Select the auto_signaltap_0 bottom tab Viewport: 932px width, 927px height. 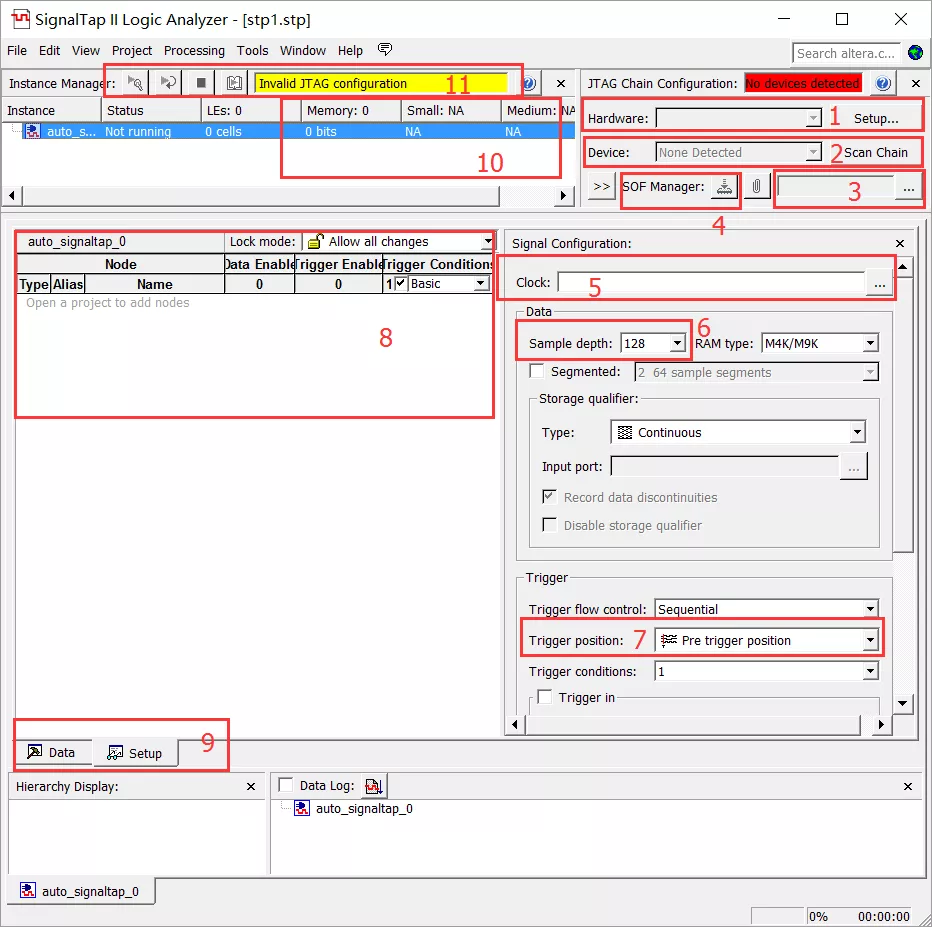[81, 891]
